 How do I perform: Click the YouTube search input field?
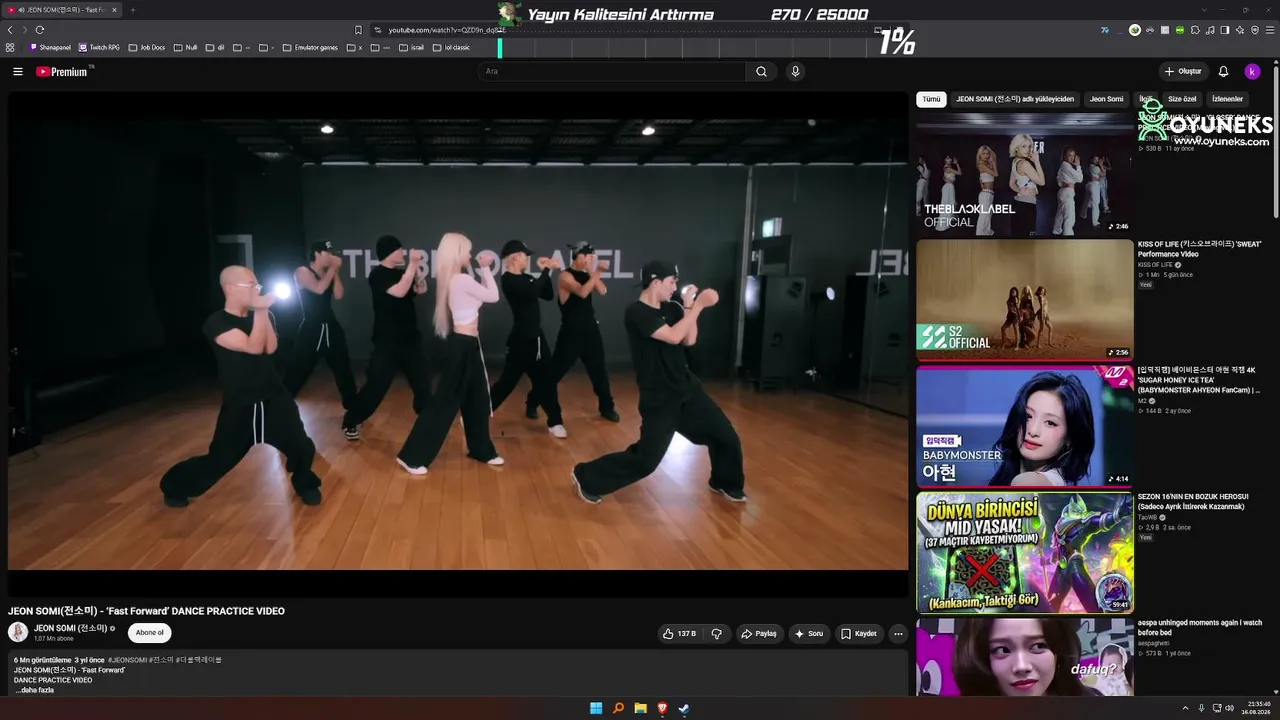click(x=612, y=71)
